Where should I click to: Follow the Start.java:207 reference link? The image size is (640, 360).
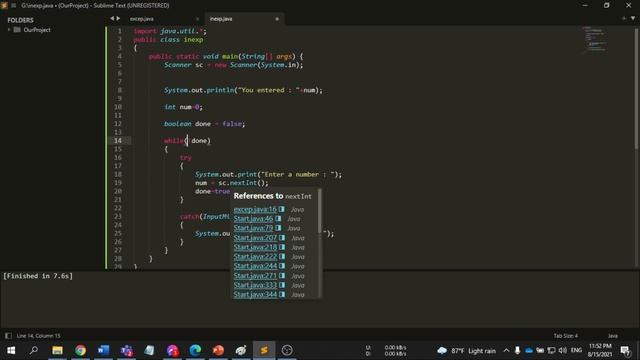pyautogui.click(x=255, y=238)
